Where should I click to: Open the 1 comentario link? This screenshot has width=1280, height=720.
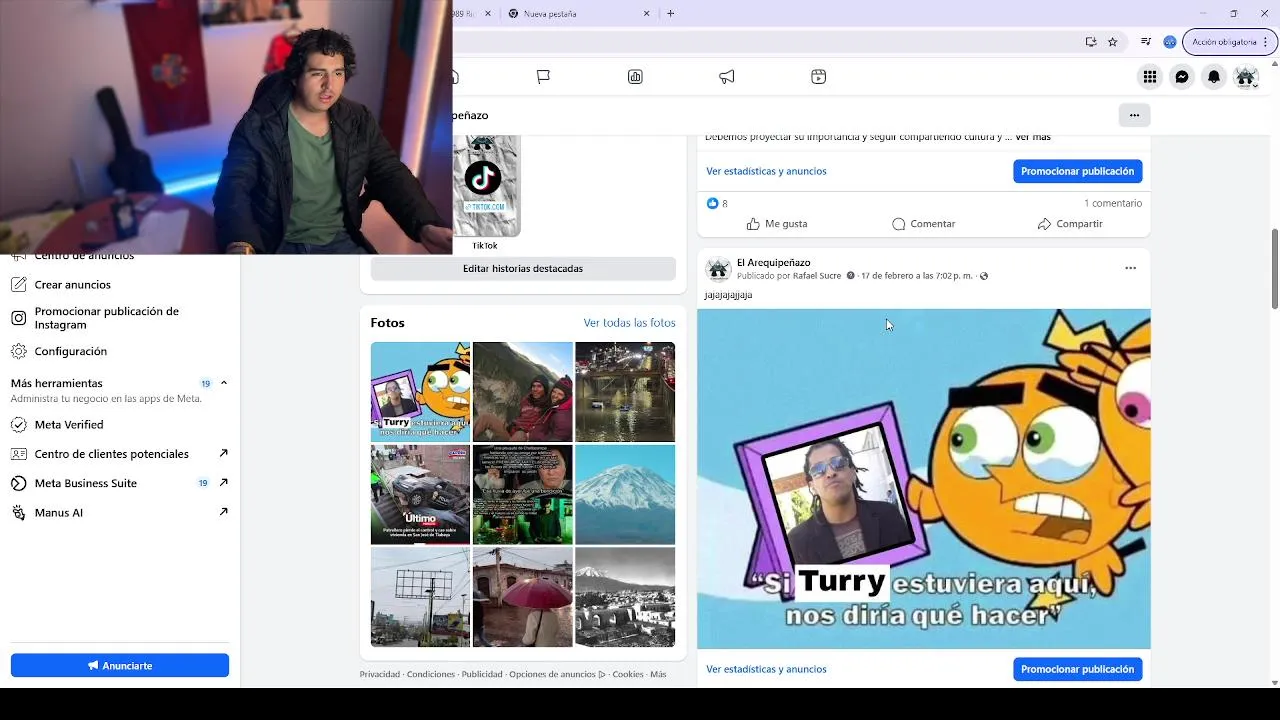1113,203
